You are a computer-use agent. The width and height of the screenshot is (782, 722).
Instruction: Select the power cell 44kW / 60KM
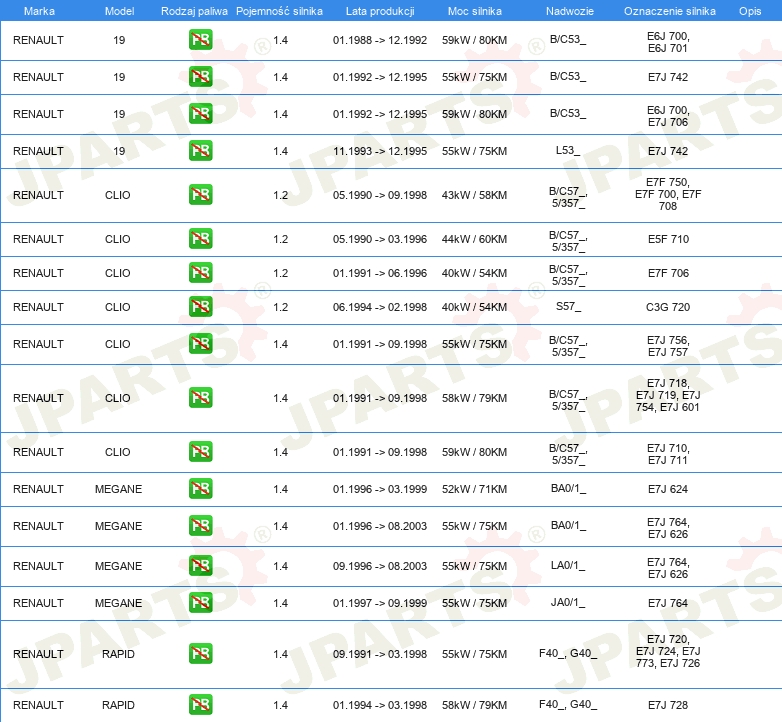tap(474, 239)
